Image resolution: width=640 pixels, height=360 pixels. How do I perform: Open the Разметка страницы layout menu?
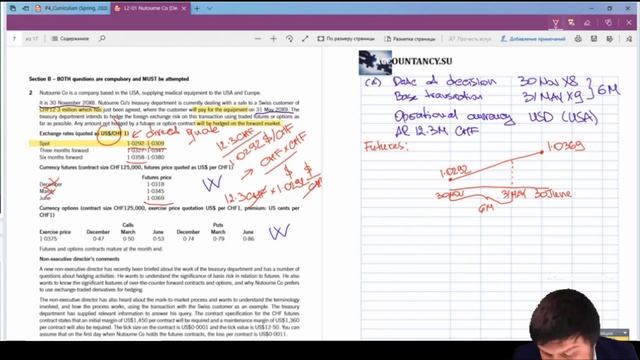click(x=410, y=39)
